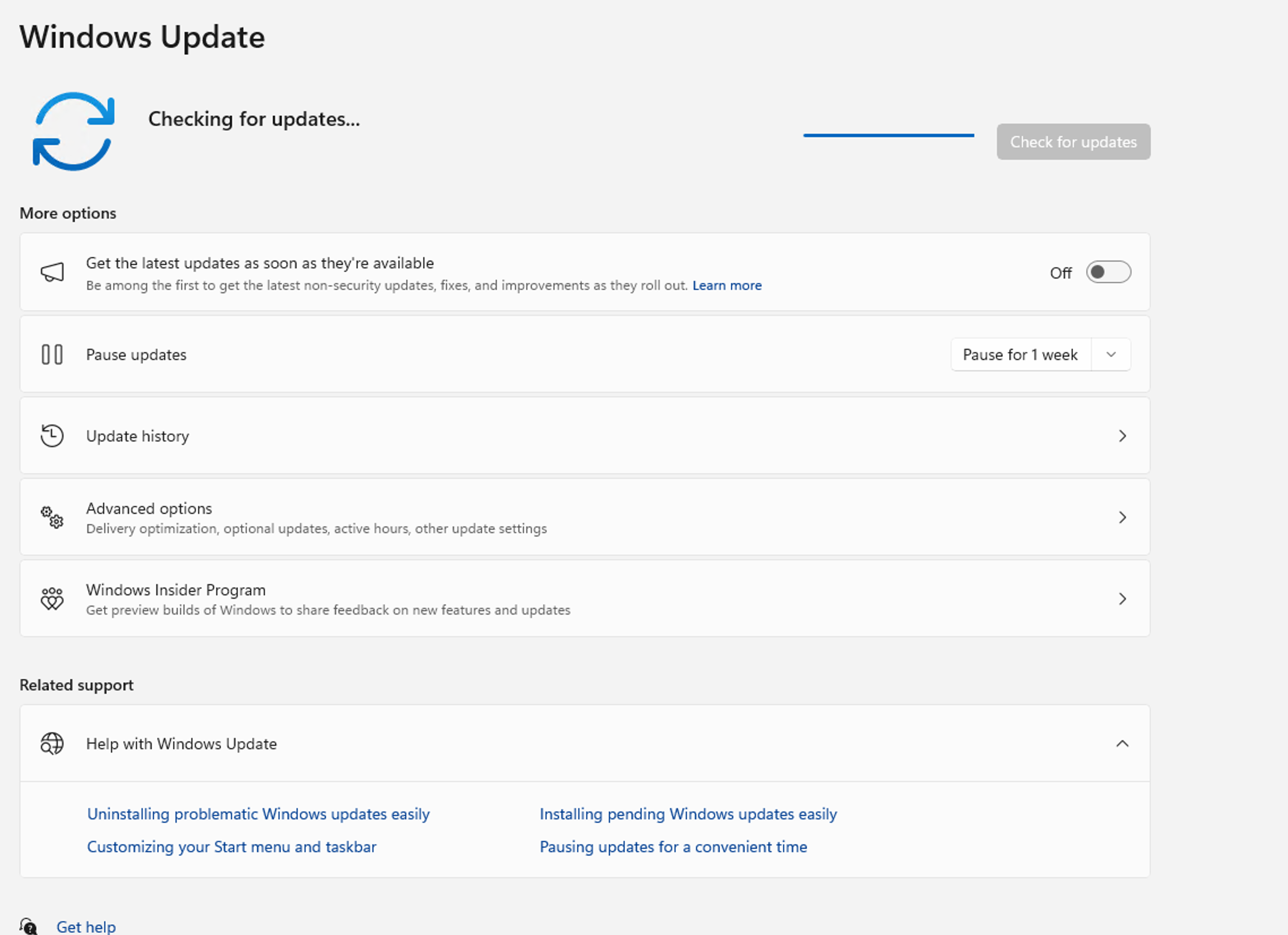Screen dimensions: 1288x935
Task: Click the Windows Insider Program hearts icon
Action: point(52,599)
